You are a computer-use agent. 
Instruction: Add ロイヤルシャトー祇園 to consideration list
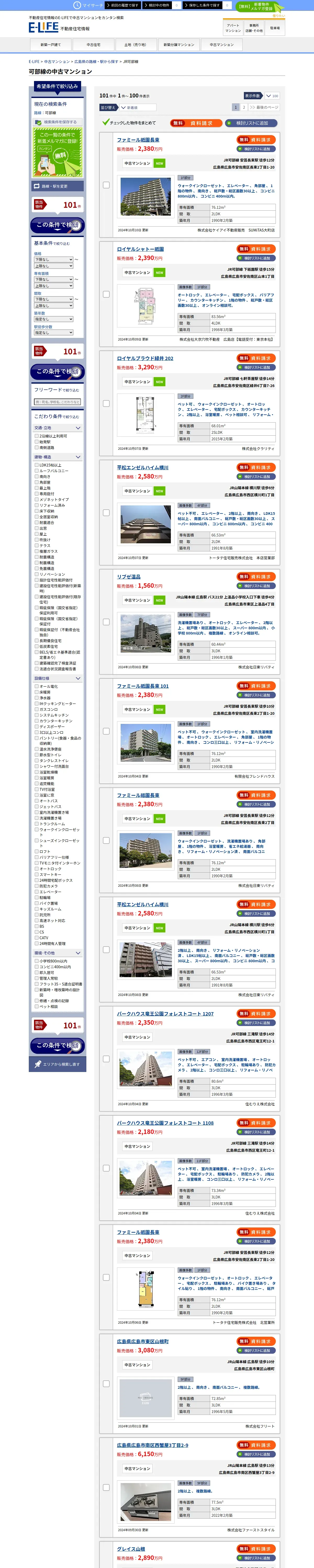pos(257,258)
